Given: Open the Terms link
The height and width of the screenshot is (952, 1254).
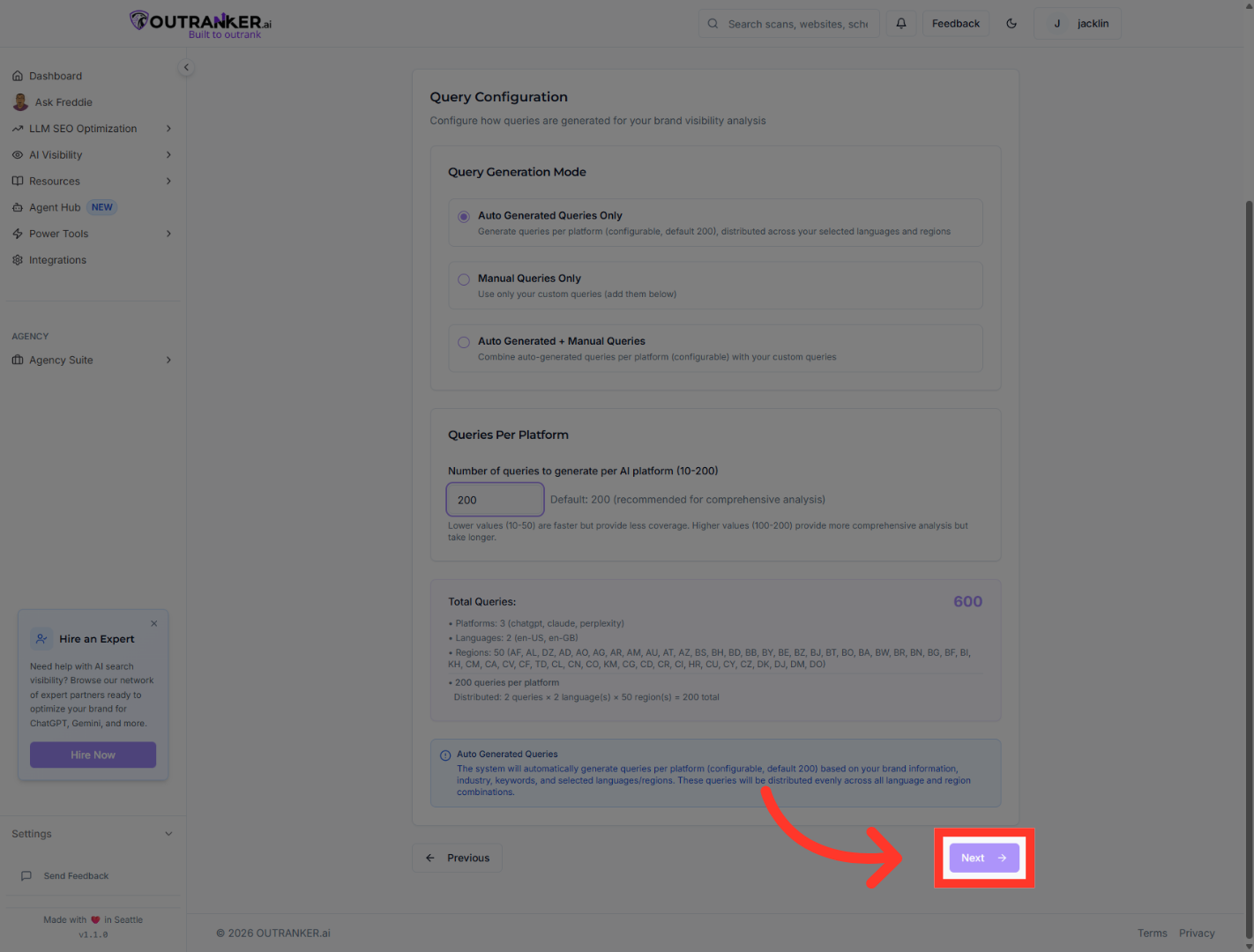Looking at the screenshot, I should point(1152,933).
